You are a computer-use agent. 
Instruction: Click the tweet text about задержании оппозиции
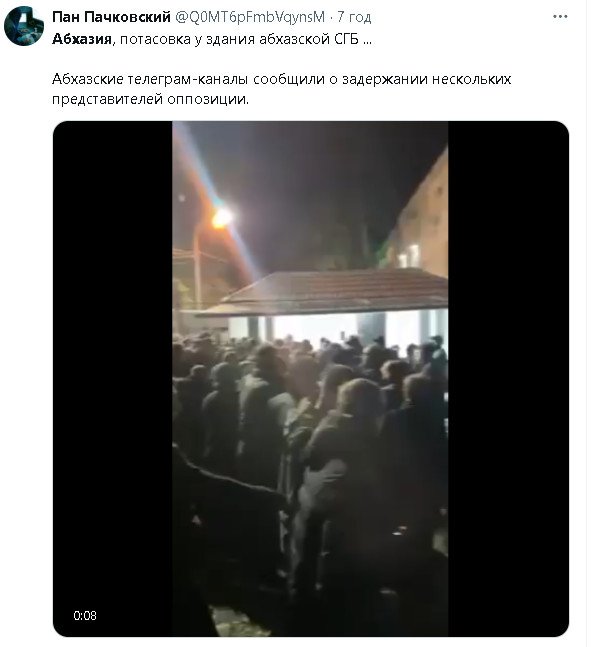point(281,89)
